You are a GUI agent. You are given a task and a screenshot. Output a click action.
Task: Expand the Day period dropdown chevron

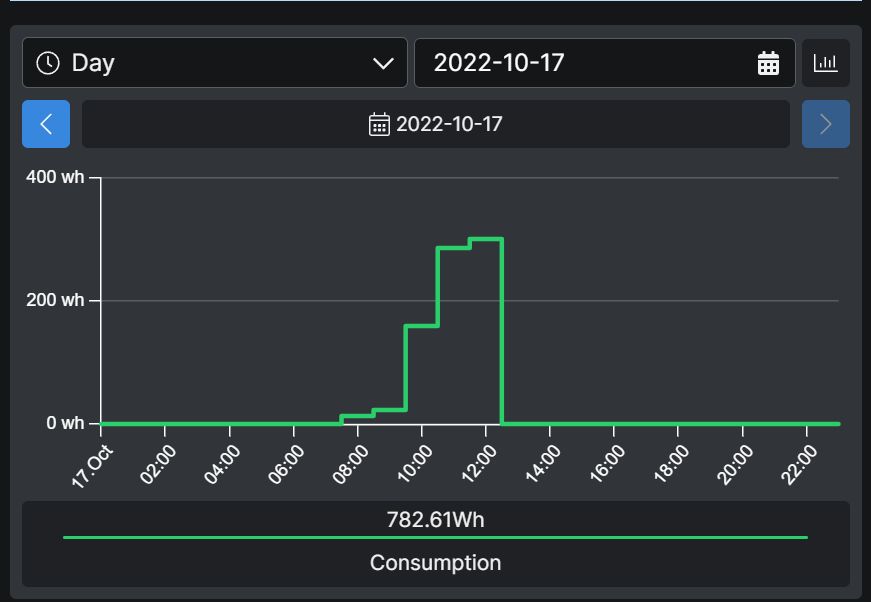(383, 63)
